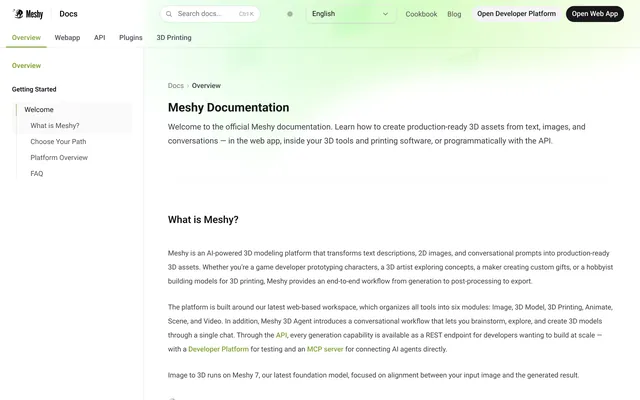Click the search magnifier icon
Viewport: 640px width, 400px height.
click(169, 14)
